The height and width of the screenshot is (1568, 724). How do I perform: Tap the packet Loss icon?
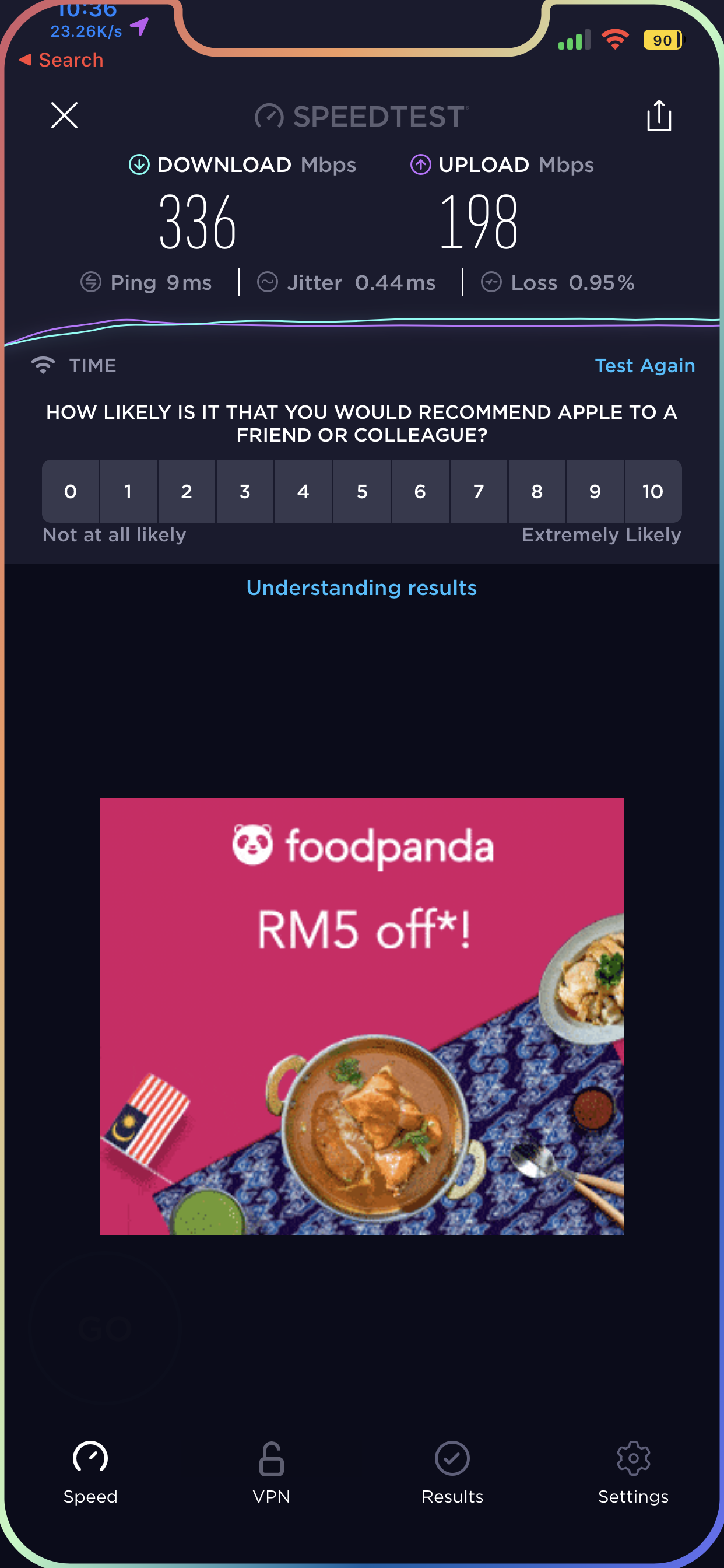pos(491,282)
